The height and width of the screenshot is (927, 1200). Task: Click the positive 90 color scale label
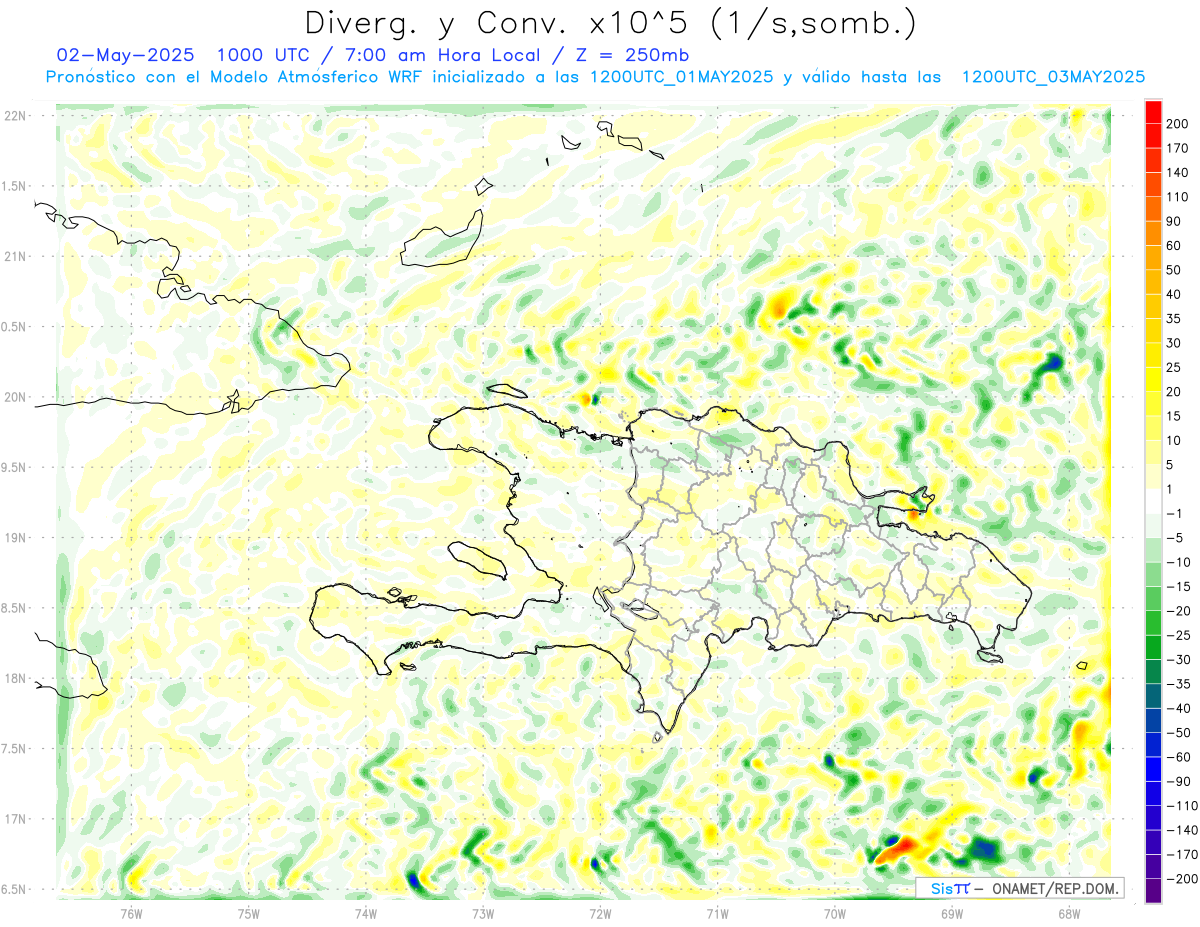(x=1175, y=221)
